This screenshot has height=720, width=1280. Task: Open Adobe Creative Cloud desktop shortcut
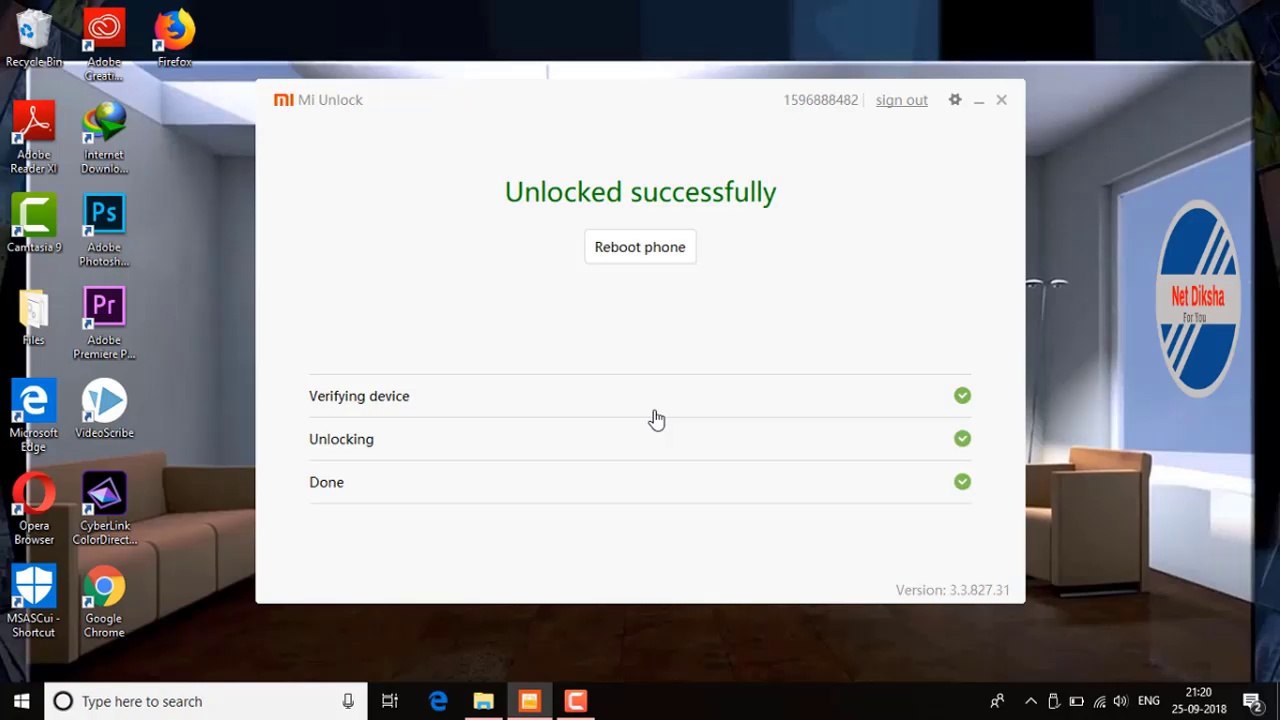pos(104,45)
